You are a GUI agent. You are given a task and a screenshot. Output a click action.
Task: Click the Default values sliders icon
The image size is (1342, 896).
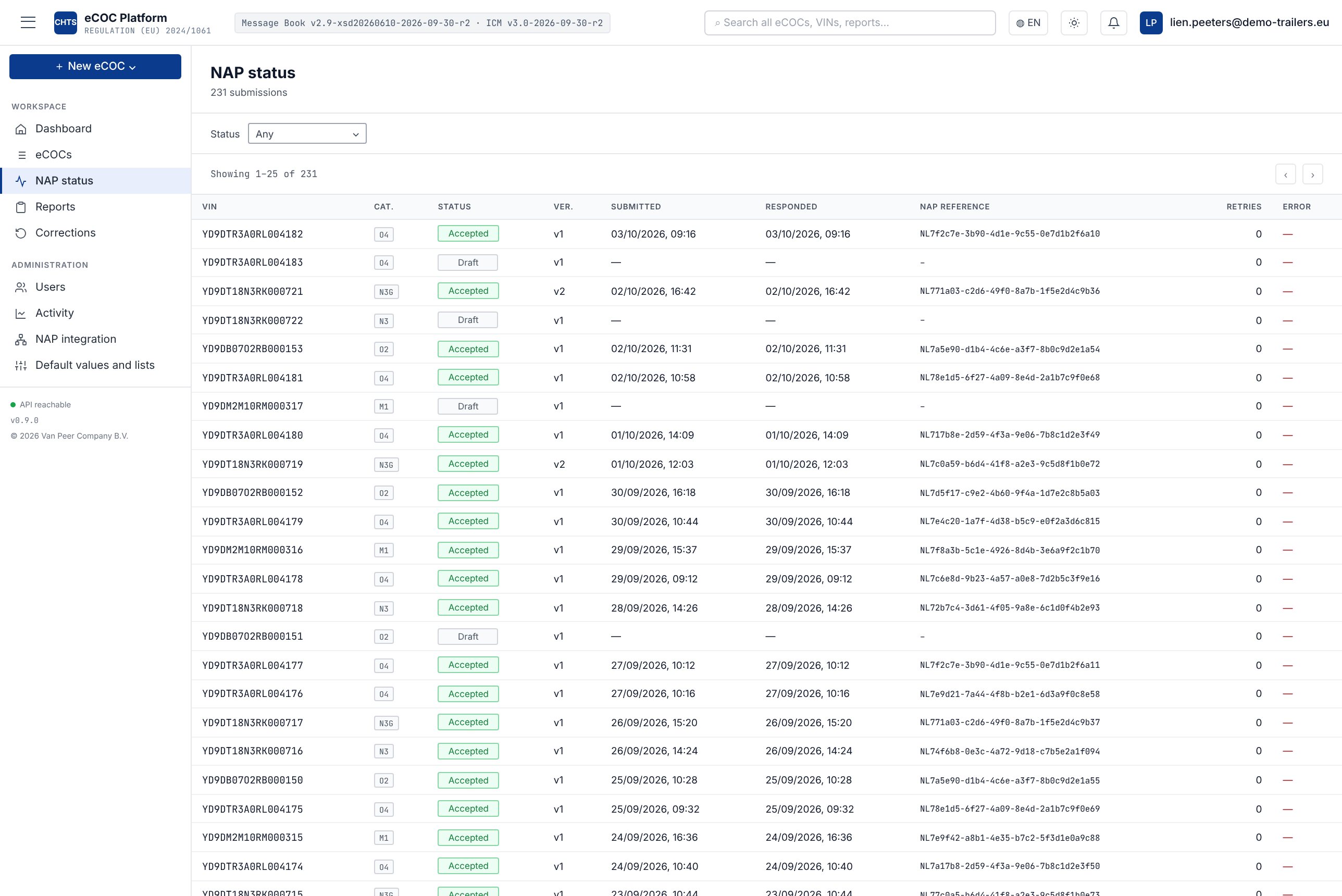(21, 365)
